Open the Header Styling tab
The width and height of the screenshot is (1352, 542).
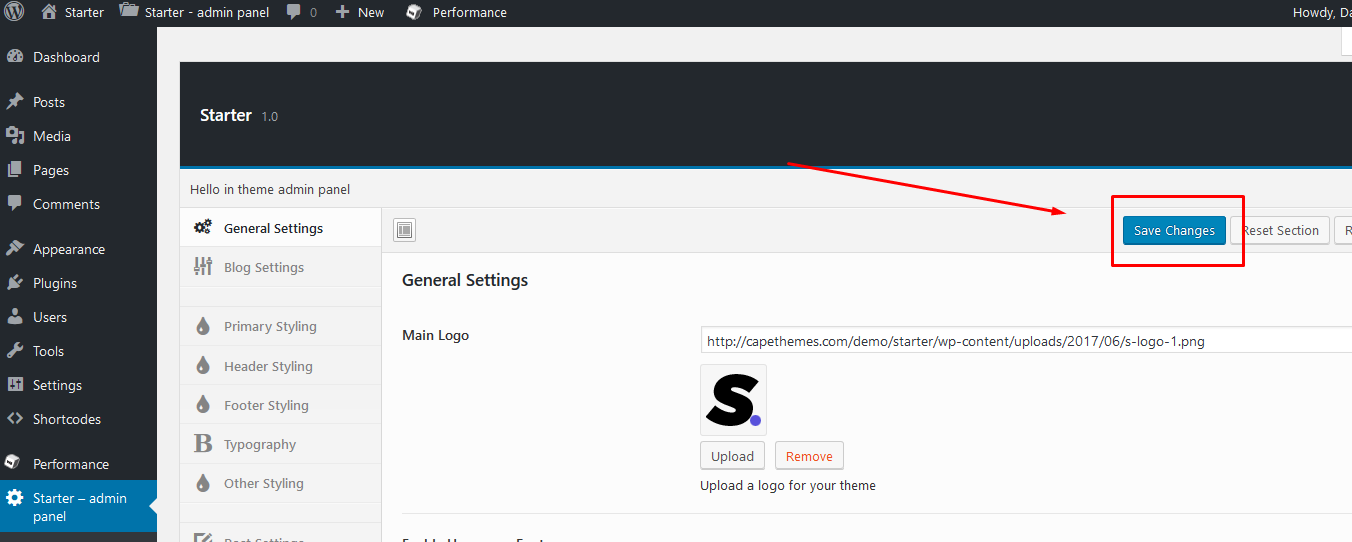(281, 366)
